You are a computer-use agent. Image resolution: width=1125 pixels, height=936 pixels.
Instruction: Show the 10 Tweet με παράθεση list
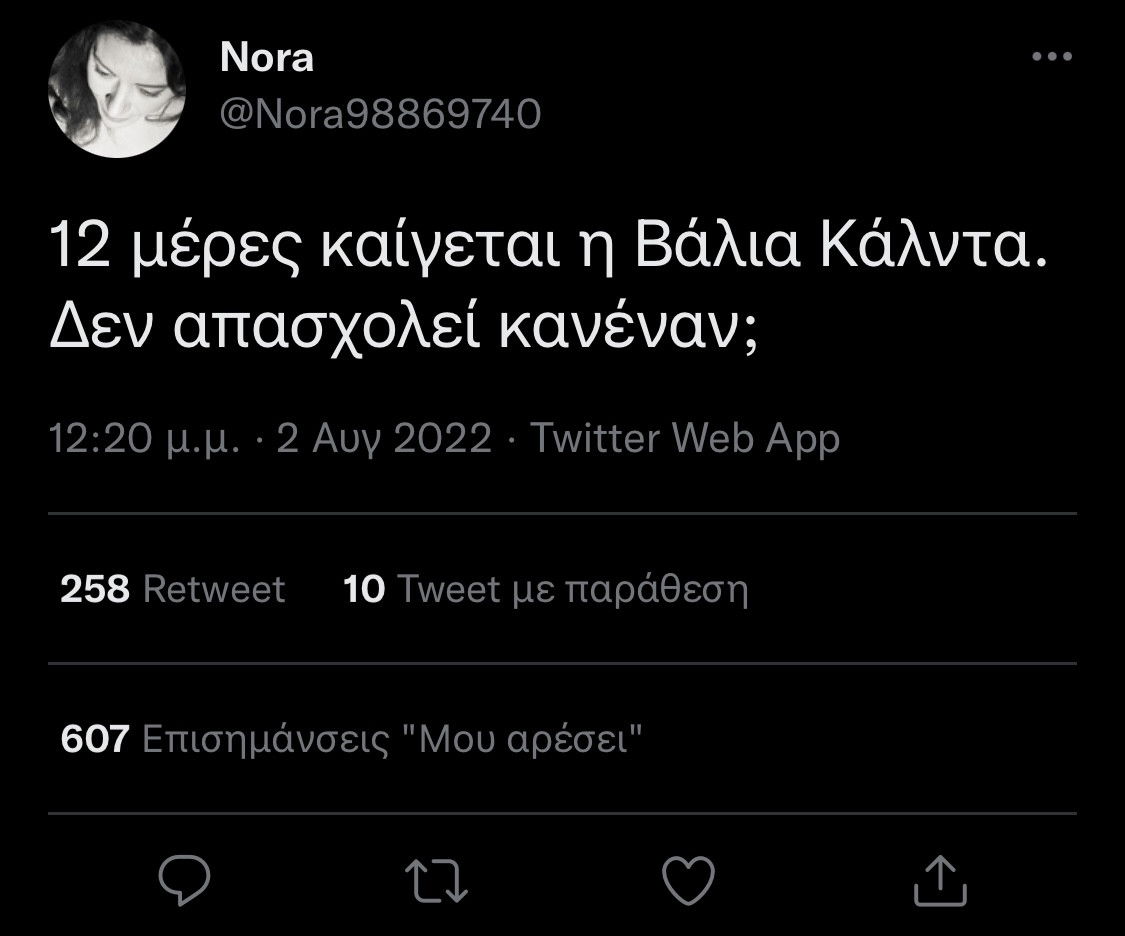pyautogui.click(x=546, y=589)
